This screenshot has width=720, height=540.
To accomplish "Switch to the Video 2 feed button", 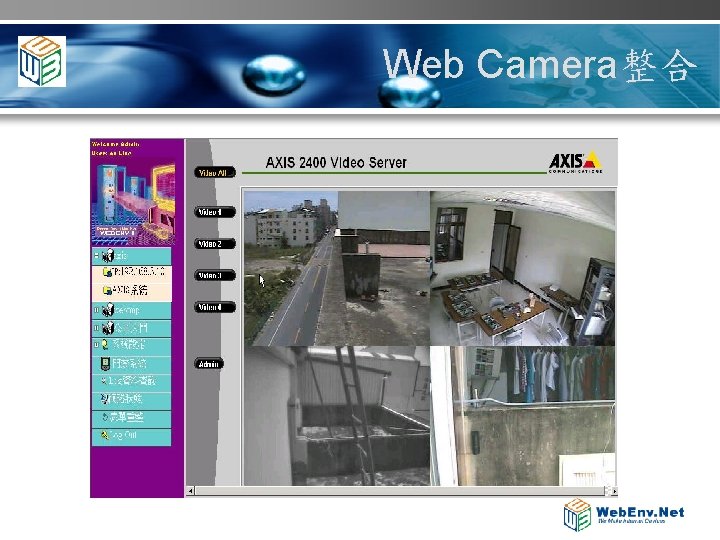I will (x=215, y=244).
